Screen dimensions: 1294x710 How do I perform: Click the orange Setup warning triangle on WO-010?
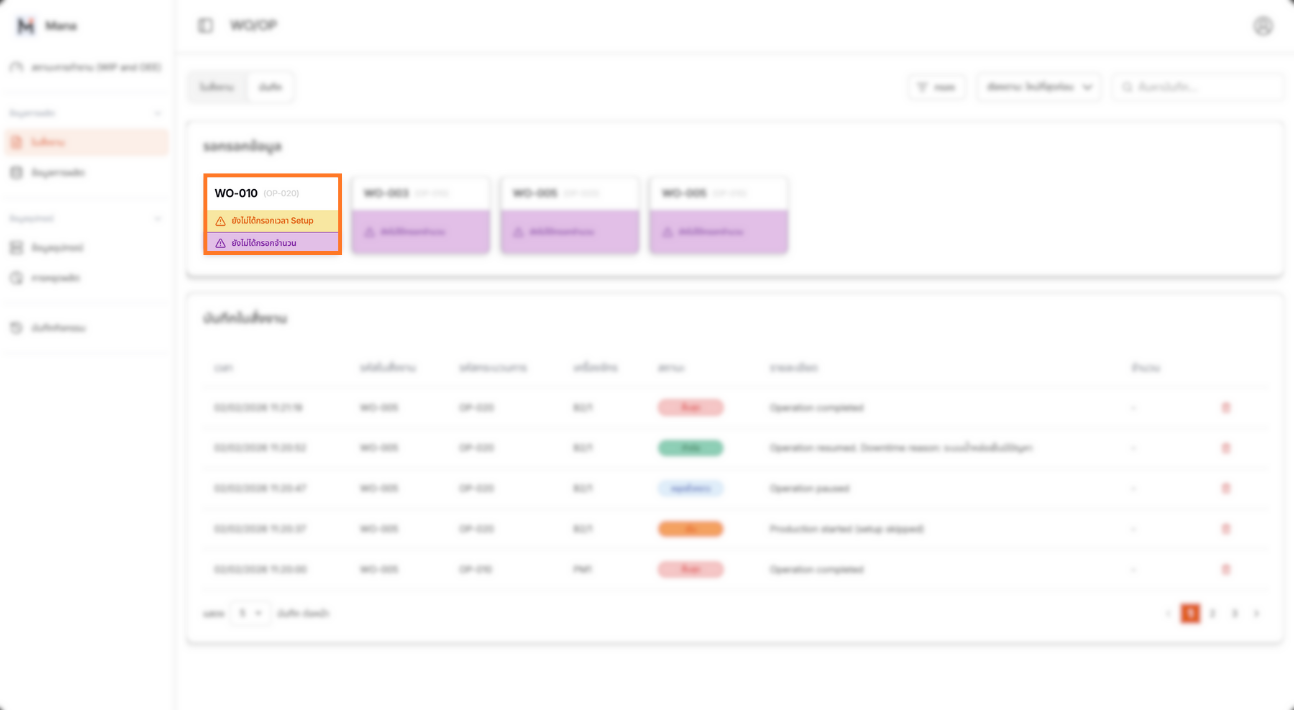tap(221, 221)
